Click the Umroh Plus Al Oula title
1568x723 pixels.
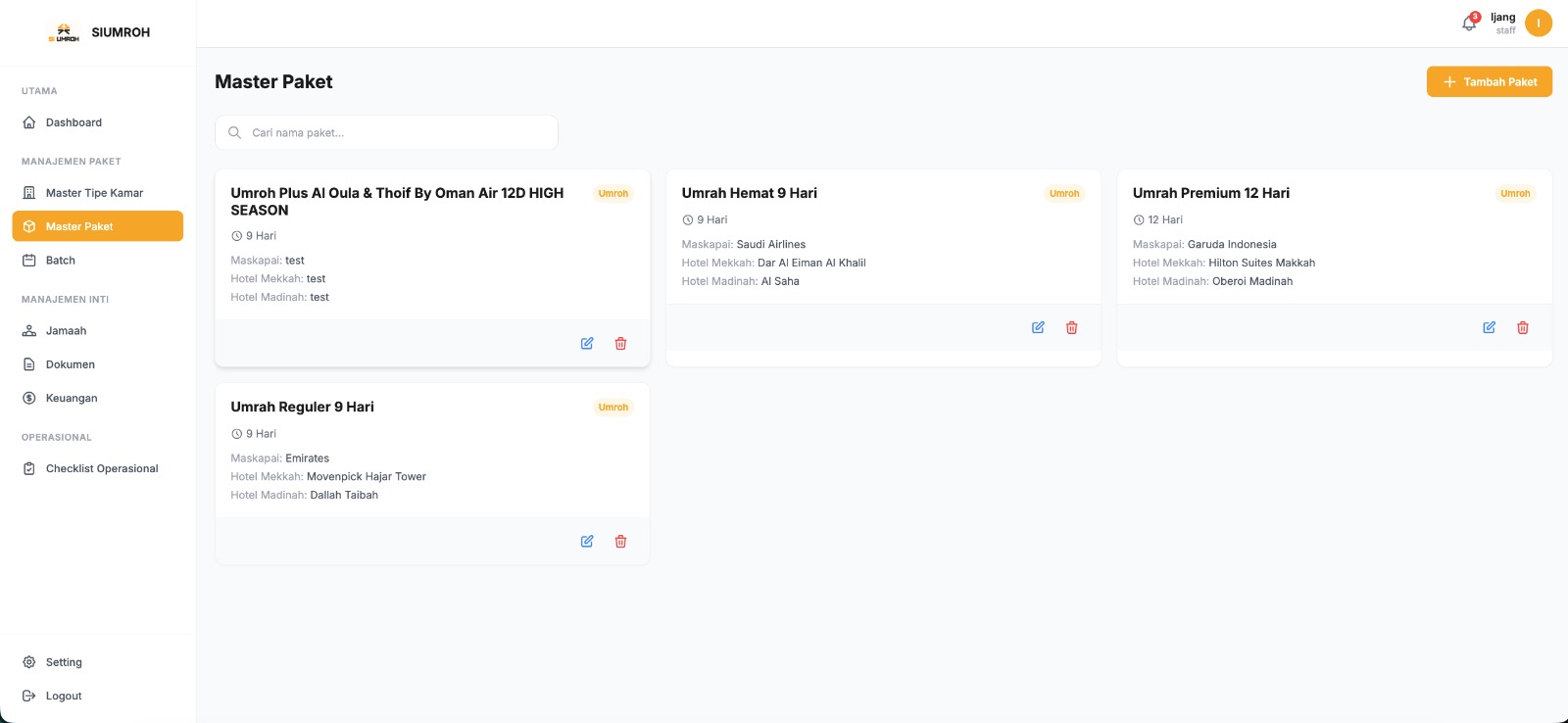pos(397,202)
